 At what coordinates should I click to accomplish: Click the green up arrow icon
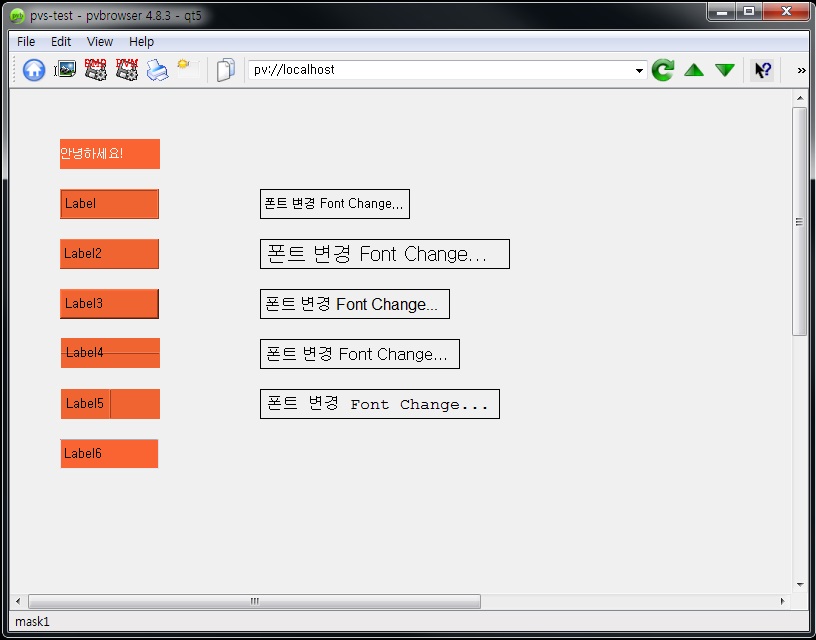click(x=694, y=70)
